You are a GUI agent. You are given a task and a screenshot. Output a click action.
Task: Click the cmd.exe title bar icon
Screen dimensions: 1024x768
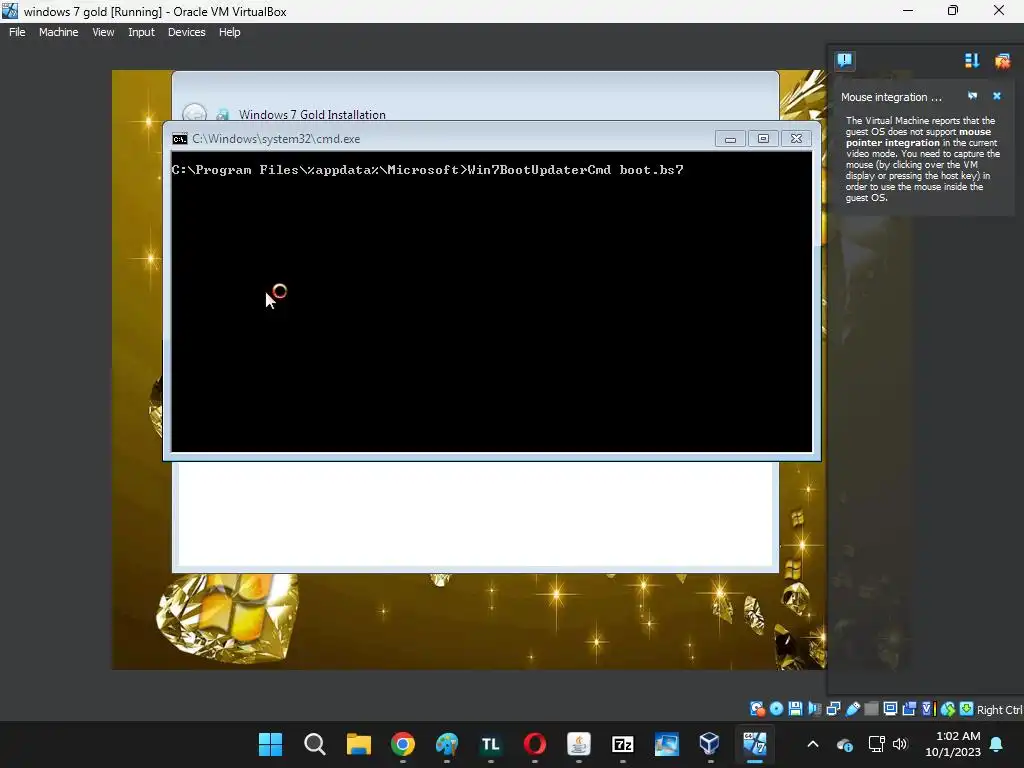pyautogui.click(x=180, y=138)
